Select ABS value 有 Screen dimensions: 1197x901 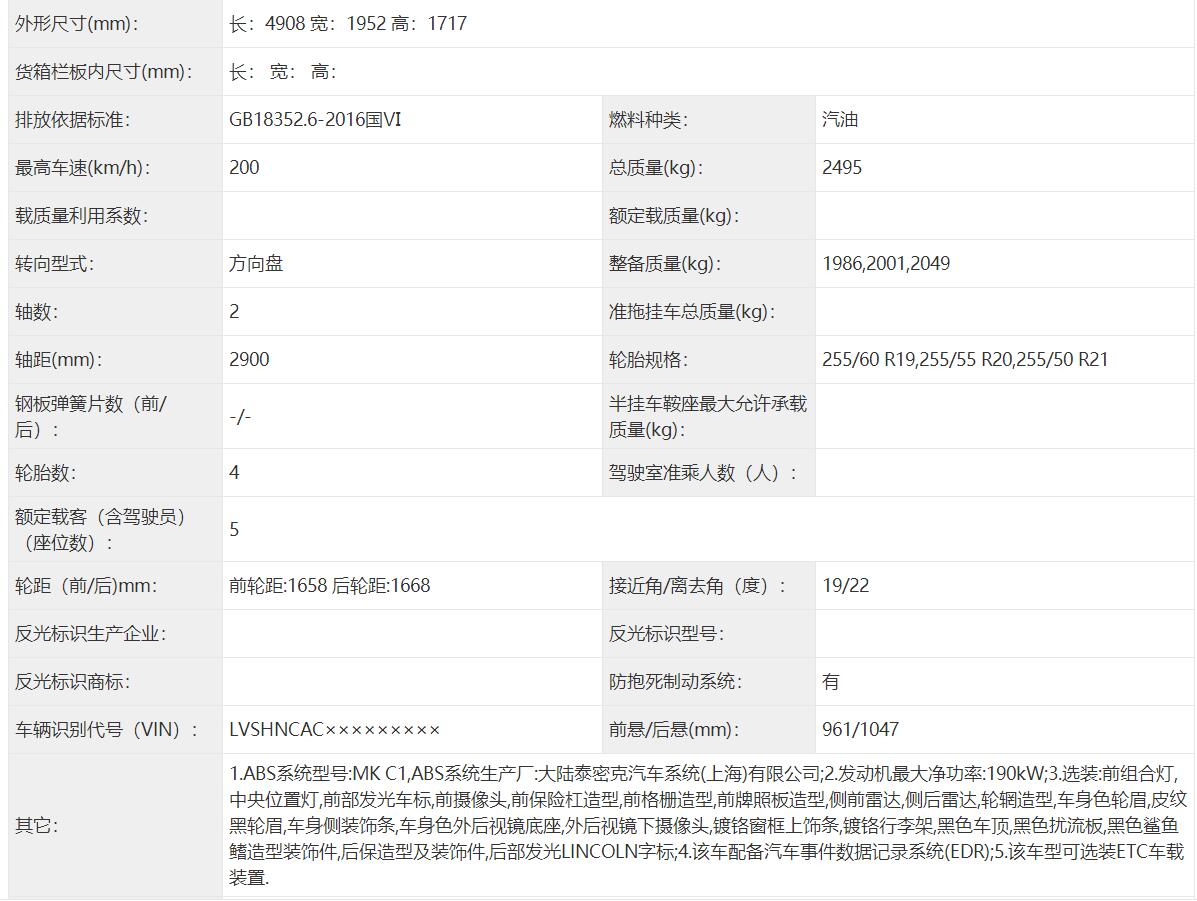point(831,683)
